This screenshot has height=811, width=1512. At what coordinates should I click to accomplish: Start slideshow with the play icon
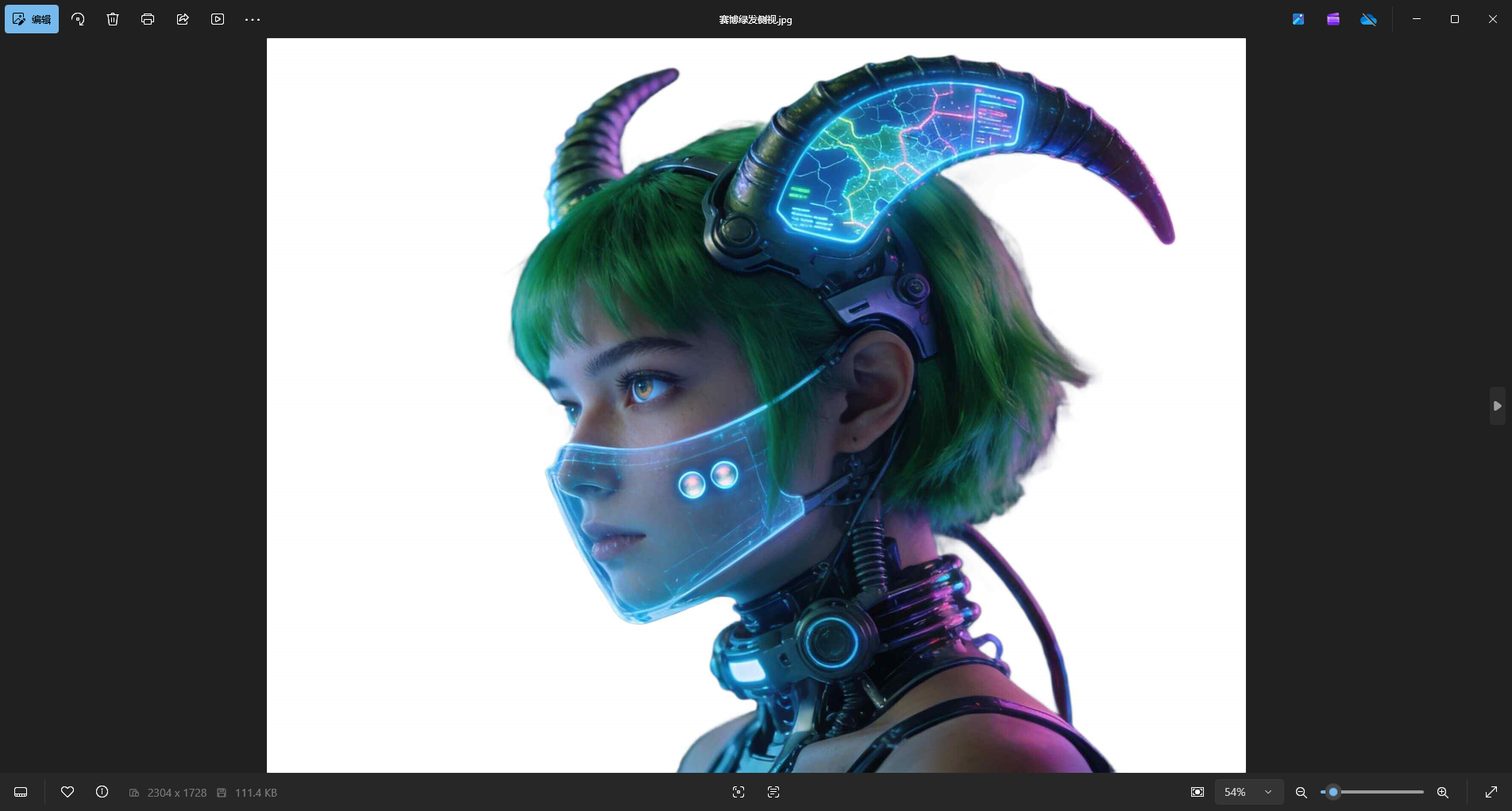pos(218,19)
